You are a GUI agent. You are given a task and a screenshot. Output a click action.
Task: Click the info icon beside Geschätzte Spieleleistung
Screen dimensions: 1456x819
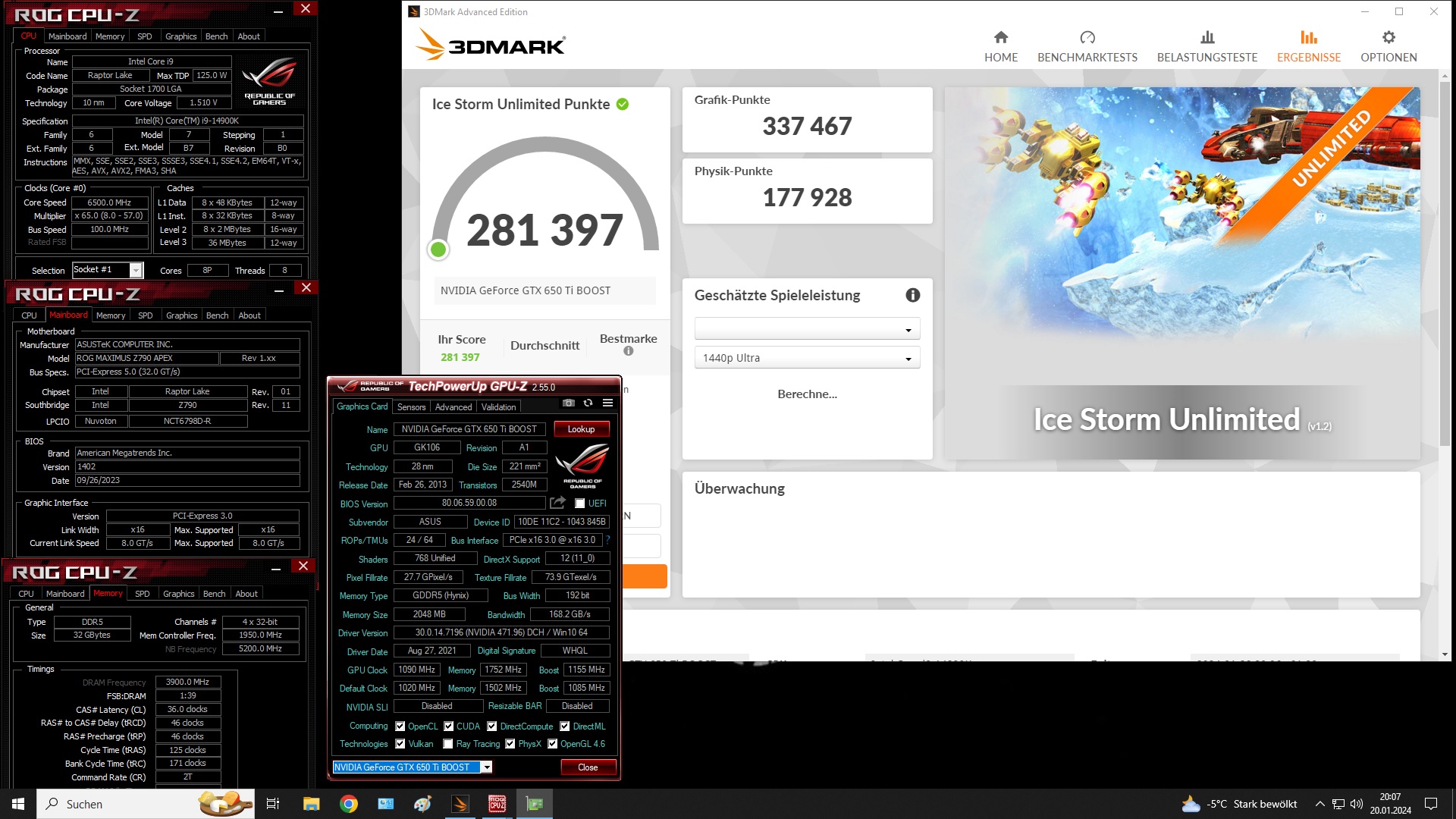[x=912, y=295]
